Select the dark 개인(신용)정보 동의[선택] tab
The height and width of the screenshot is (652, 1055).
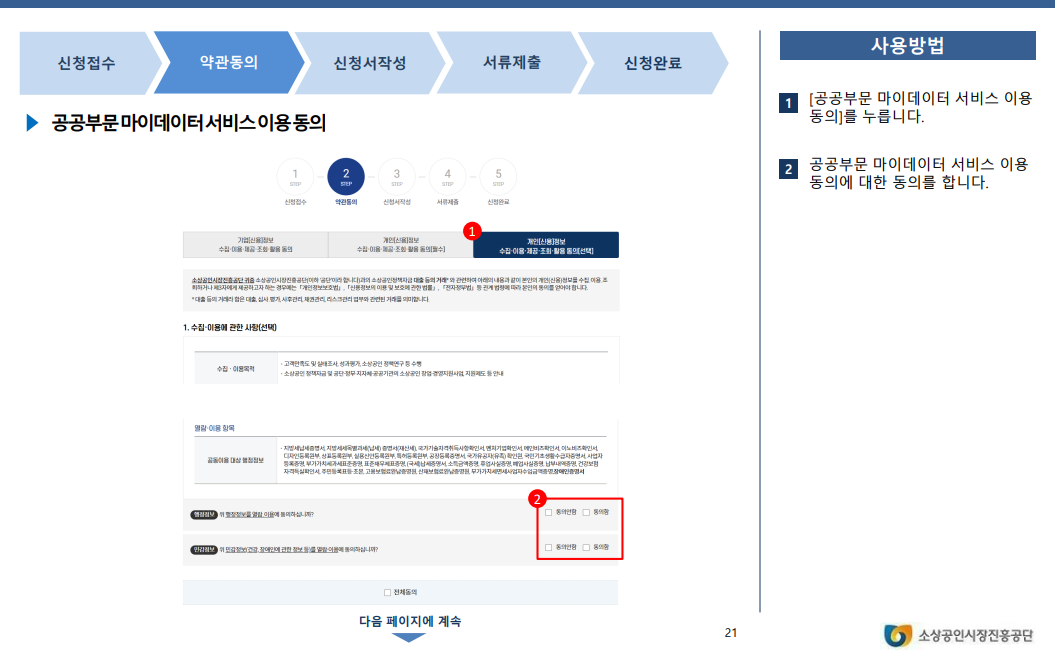click(546, 245)
